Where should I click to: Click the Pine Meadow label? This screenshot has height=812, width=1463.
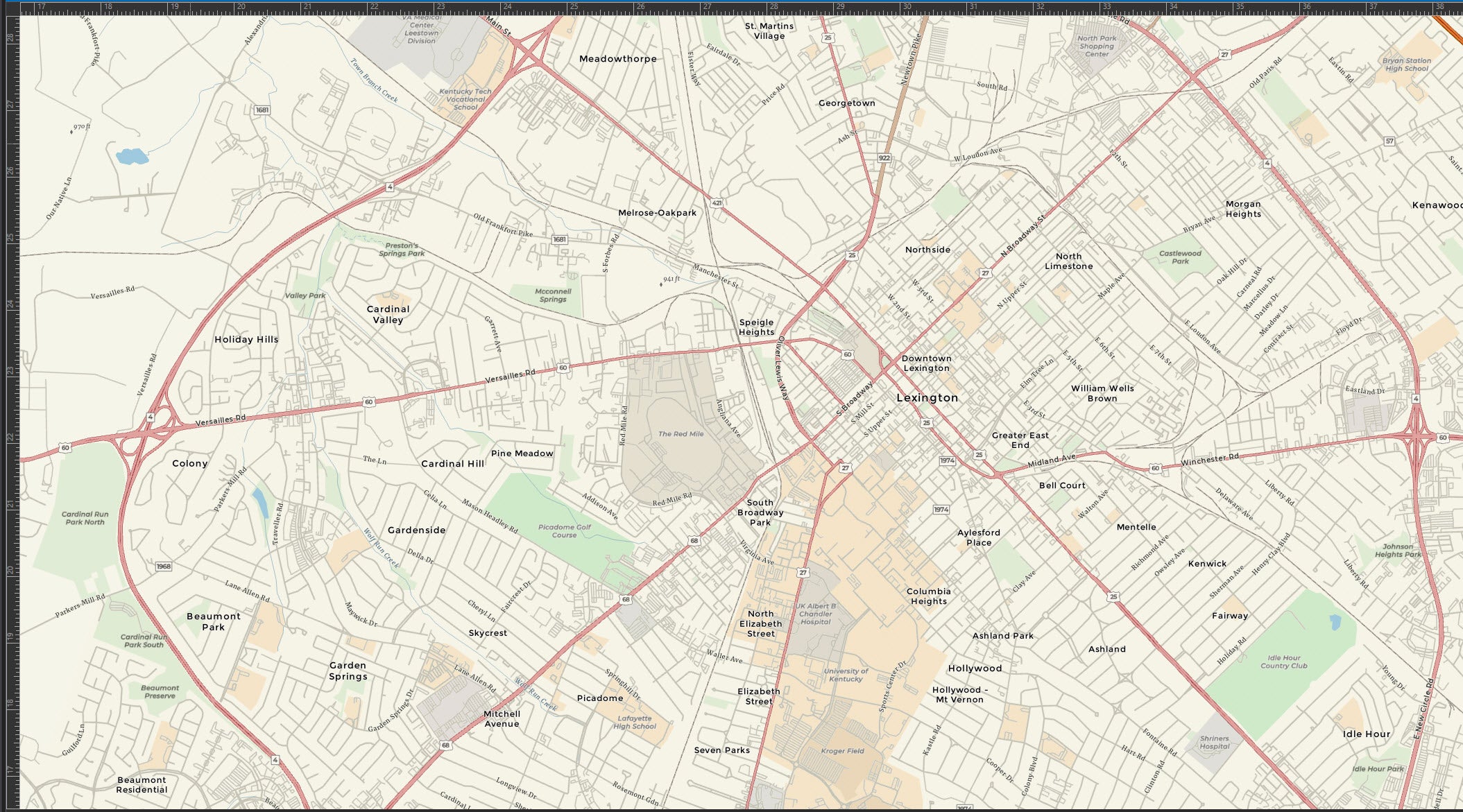coord(522,453)
